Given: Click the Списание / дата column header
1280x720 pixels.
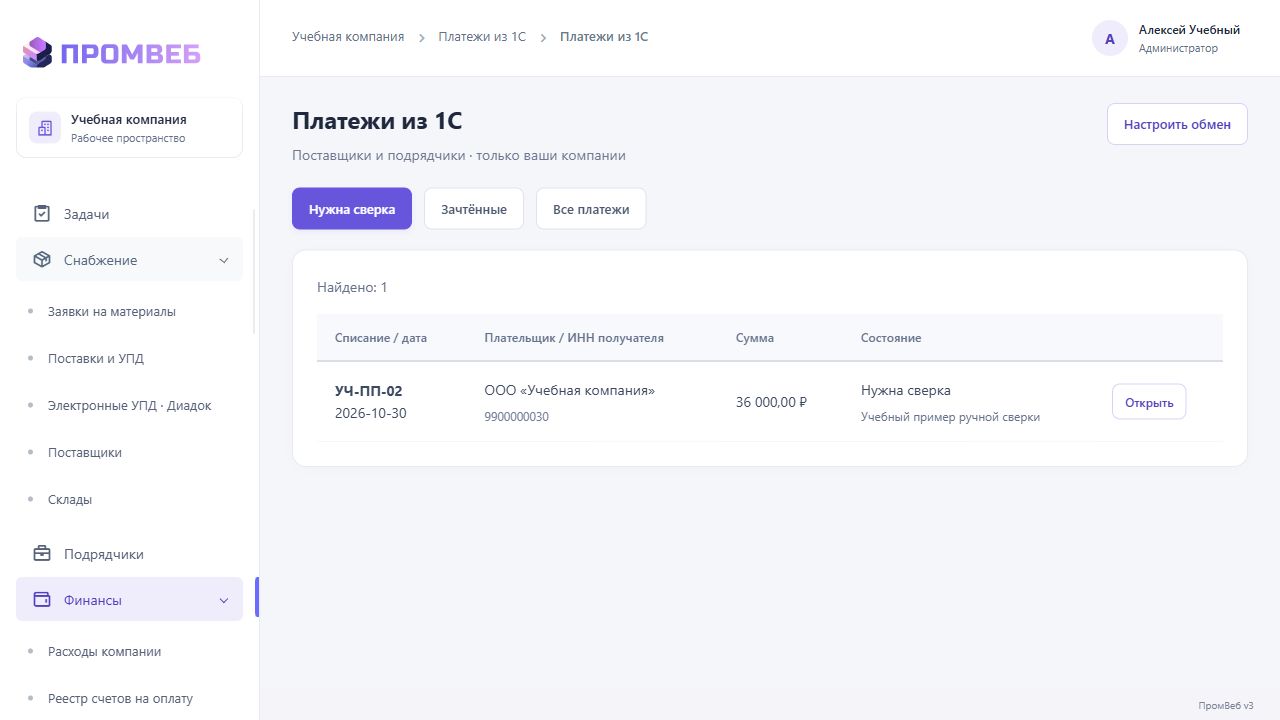Looking at the screenshot, I should pyautogui.click(x=381, y=338).
